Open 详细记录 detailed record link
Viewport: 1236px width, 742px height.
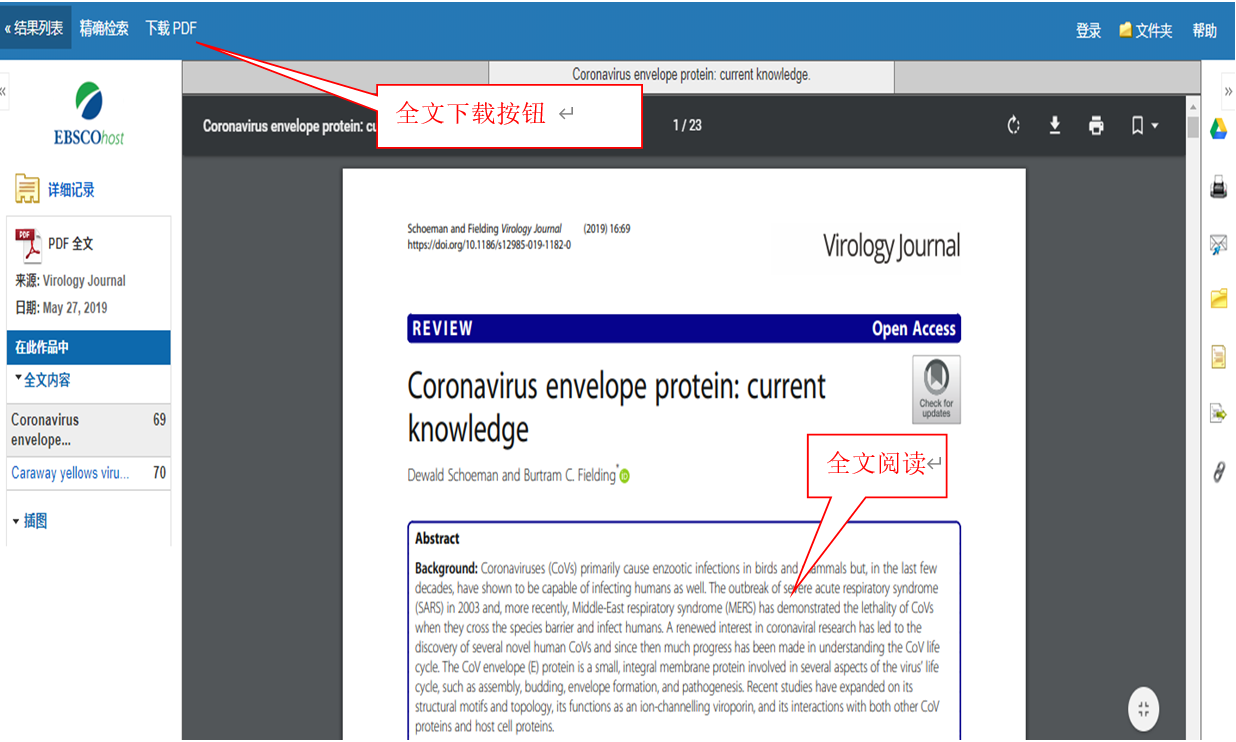[70, 189]
